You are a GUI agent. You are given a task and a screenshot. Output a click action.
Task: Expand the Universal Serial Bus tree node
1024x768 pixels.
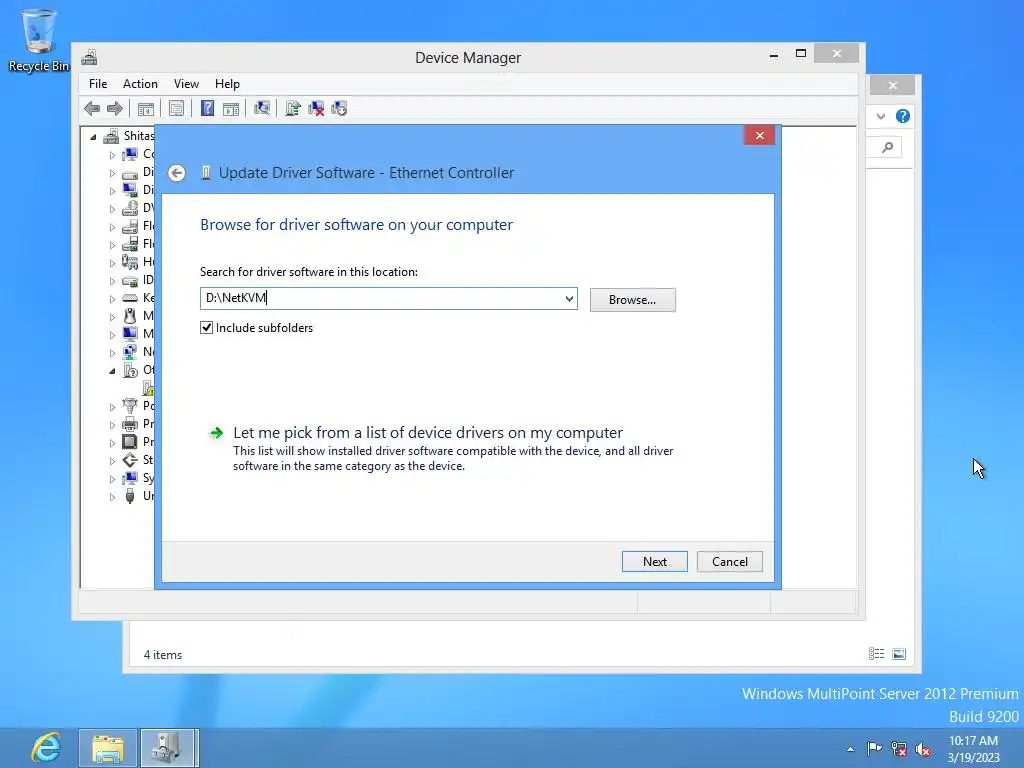click(x=112, y=497)
